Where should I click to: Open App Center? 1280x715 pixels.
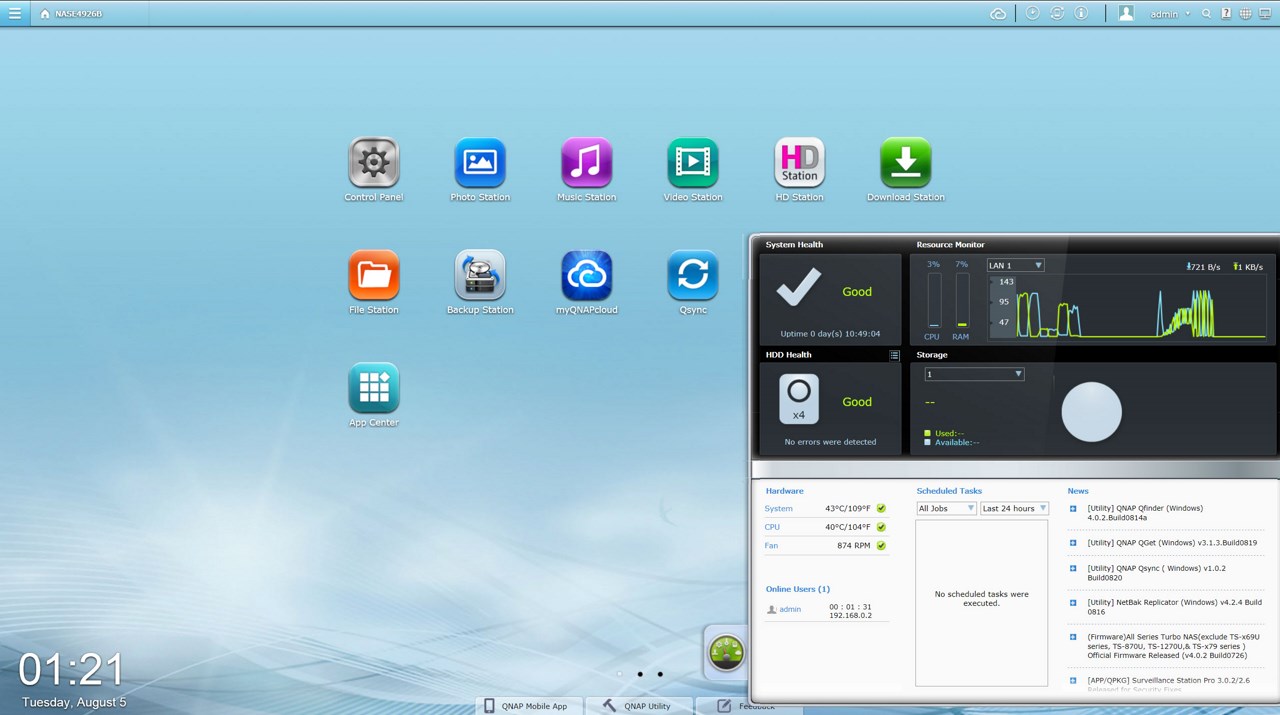pyautogui.click(x=374, y=388)
